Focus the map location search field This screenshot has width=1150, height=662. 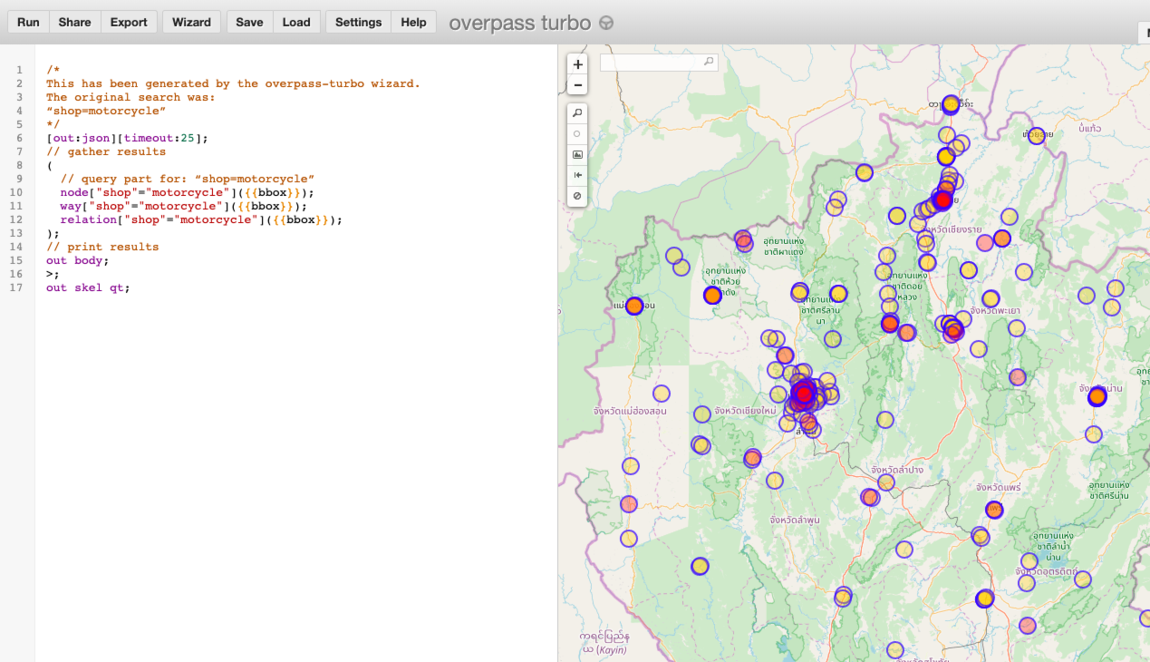coord(650,62)
